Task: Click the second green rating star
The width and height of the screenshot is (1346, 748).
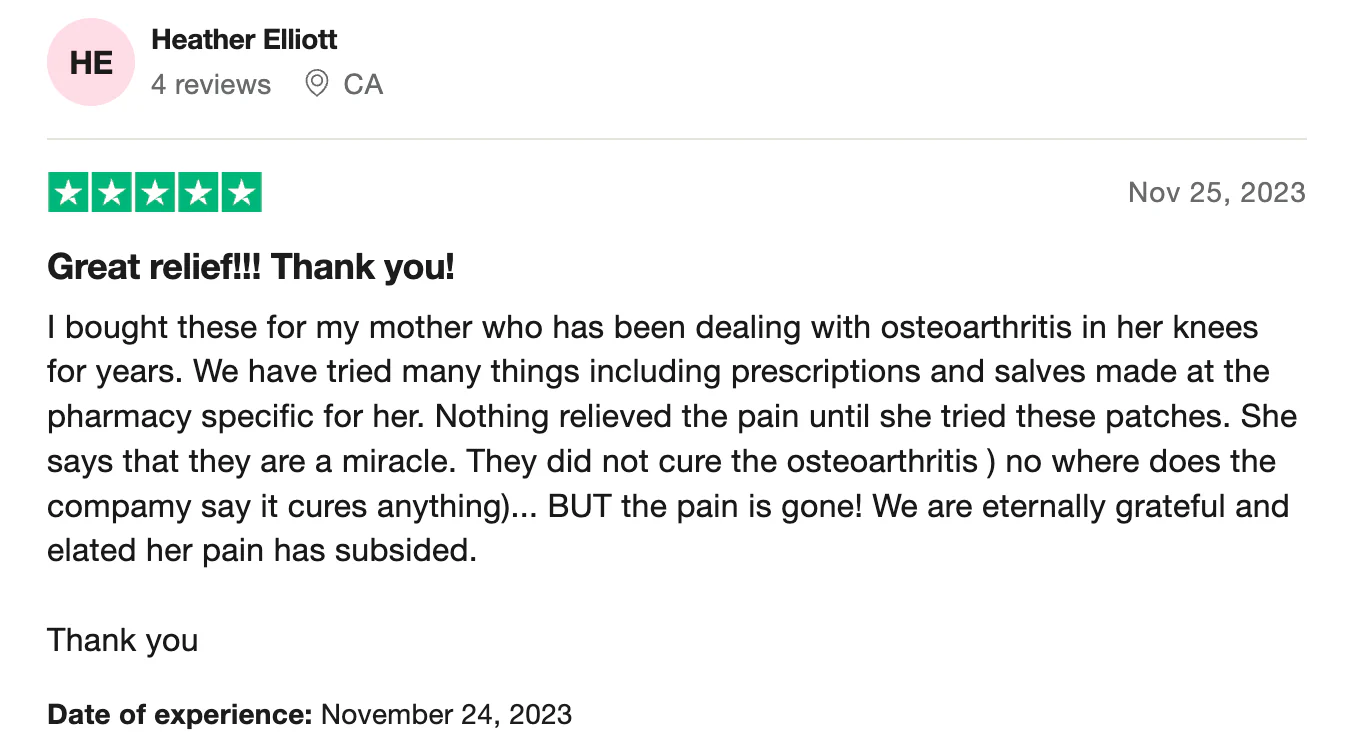Action: pos(111,192)
